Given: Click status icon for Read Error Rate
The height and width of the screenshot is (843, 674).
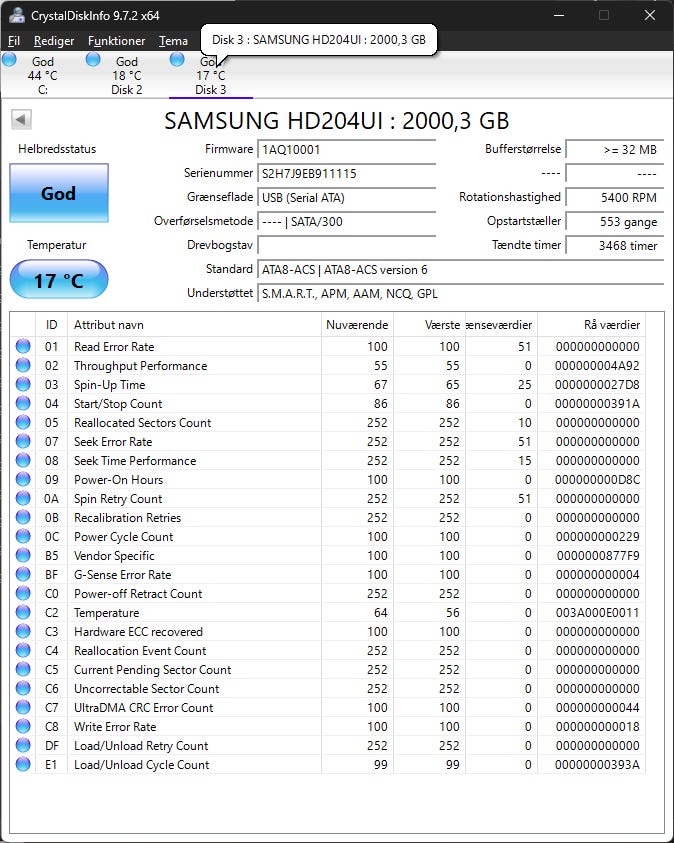Looking at the screenshot, I should (x=23, y=346).
